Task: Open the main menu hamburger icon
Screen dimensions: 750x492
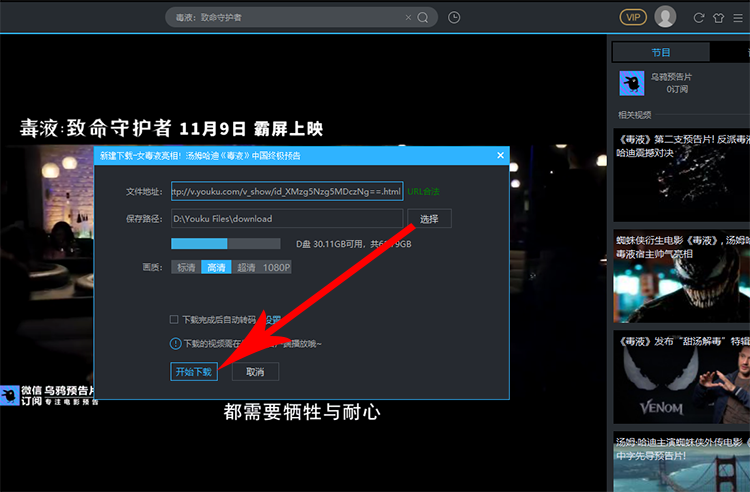Action: [x=738, y=18]
